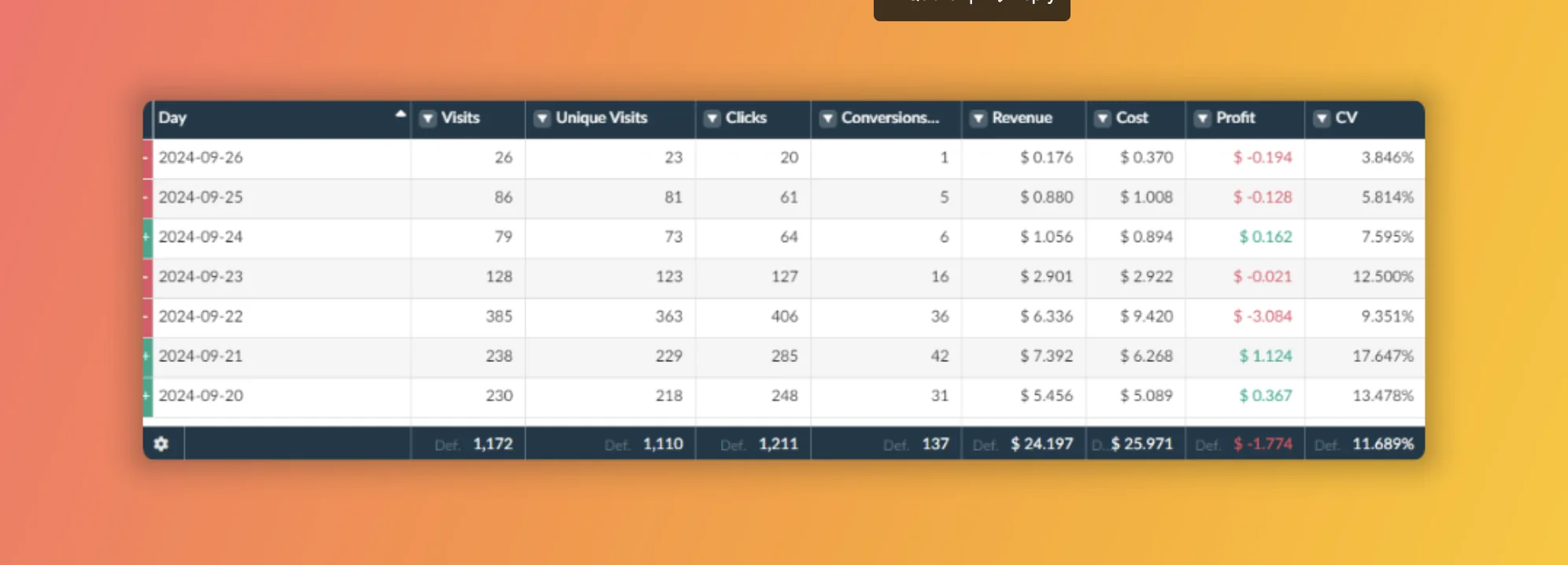Click the total Profit value $ -1.774

coord(1263,444)
